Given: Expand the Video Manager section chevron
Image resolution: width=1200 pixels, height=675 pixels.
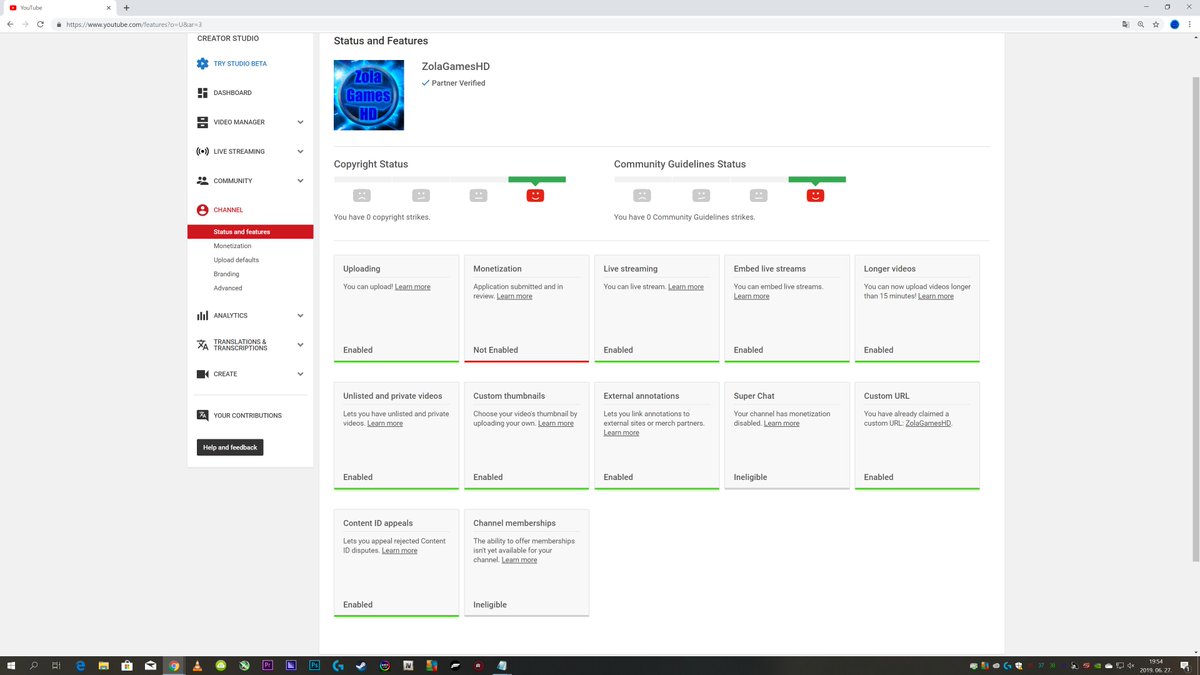Looking at the screenshot, I should click(x=300, y=122).
